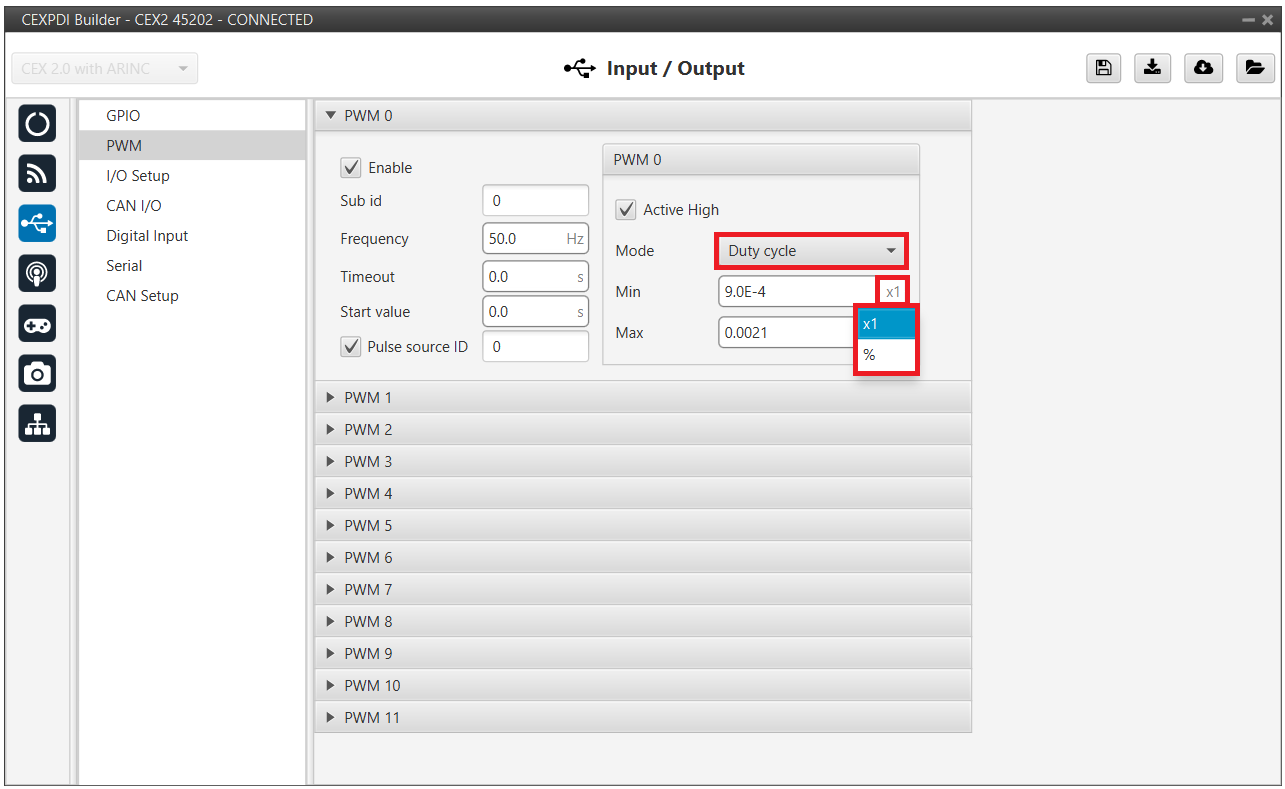Click the save icon in top toolbar
The image size is (1285, 789).
pyautogui.click(x=1102, y=68)
